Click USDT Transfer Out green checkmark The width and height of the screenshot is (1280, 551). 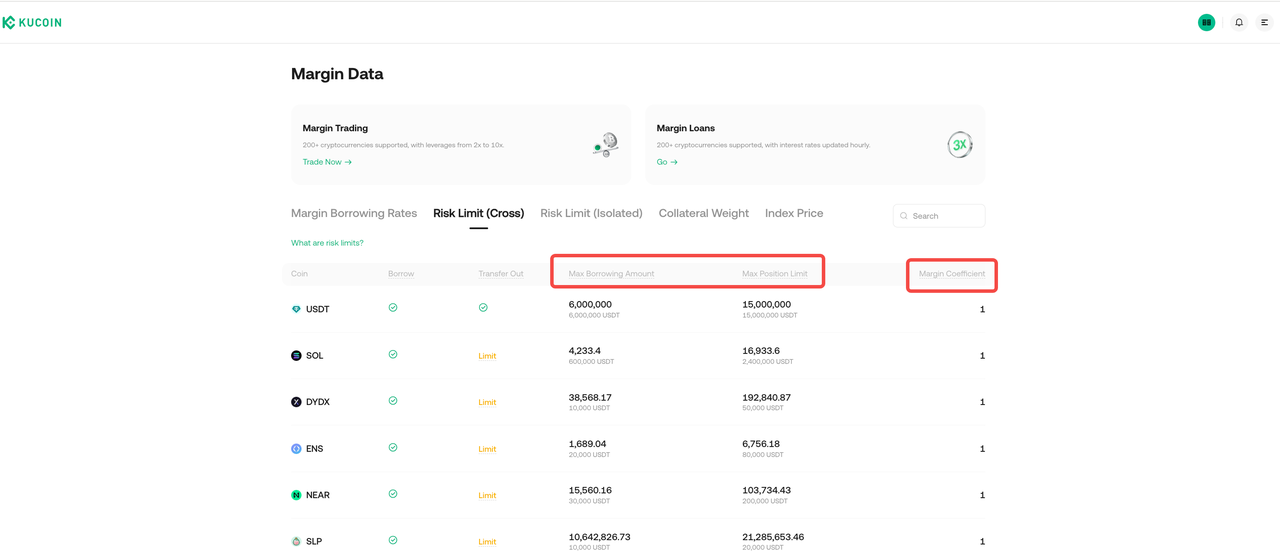[483, 308]
